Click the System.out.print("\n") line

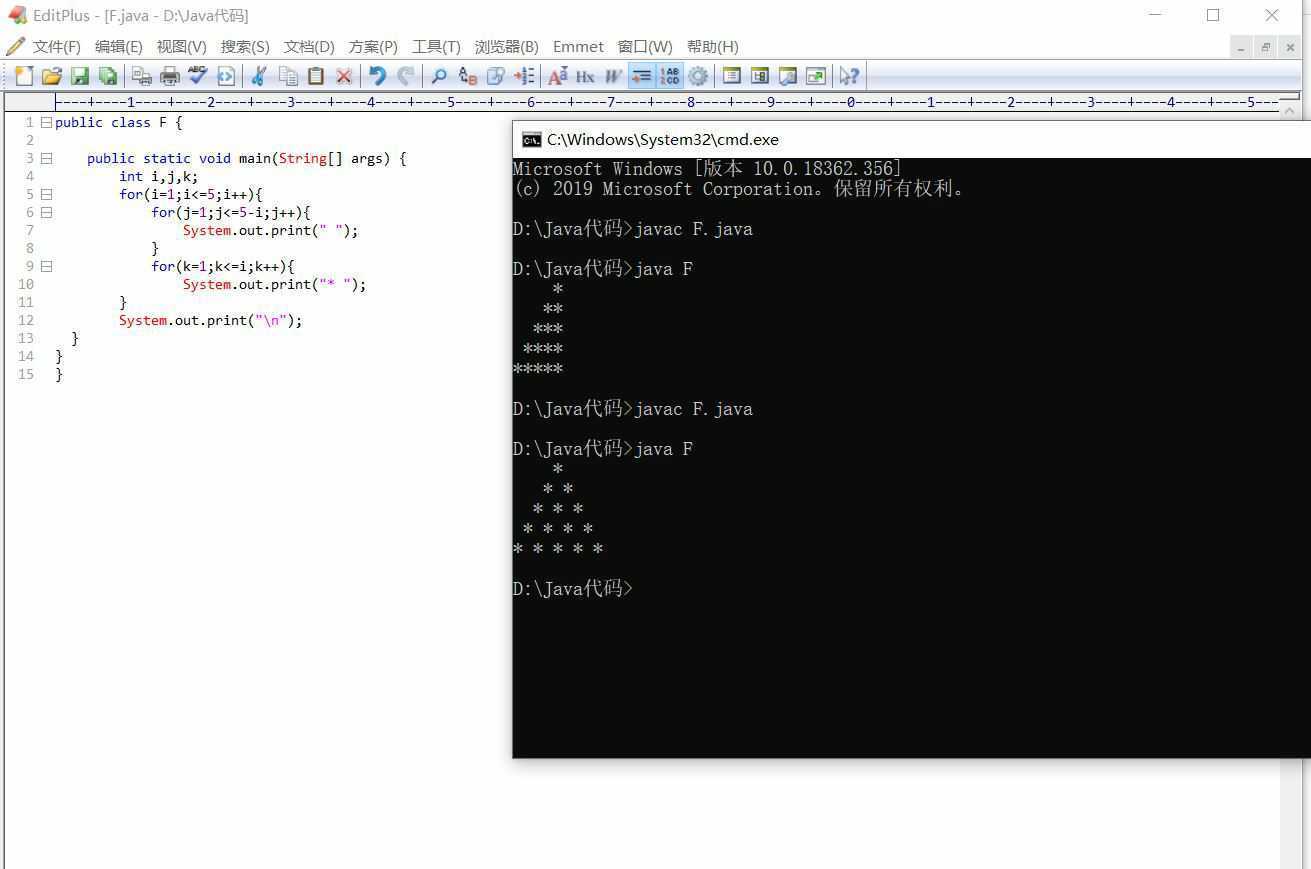click(x=210, y=320)
